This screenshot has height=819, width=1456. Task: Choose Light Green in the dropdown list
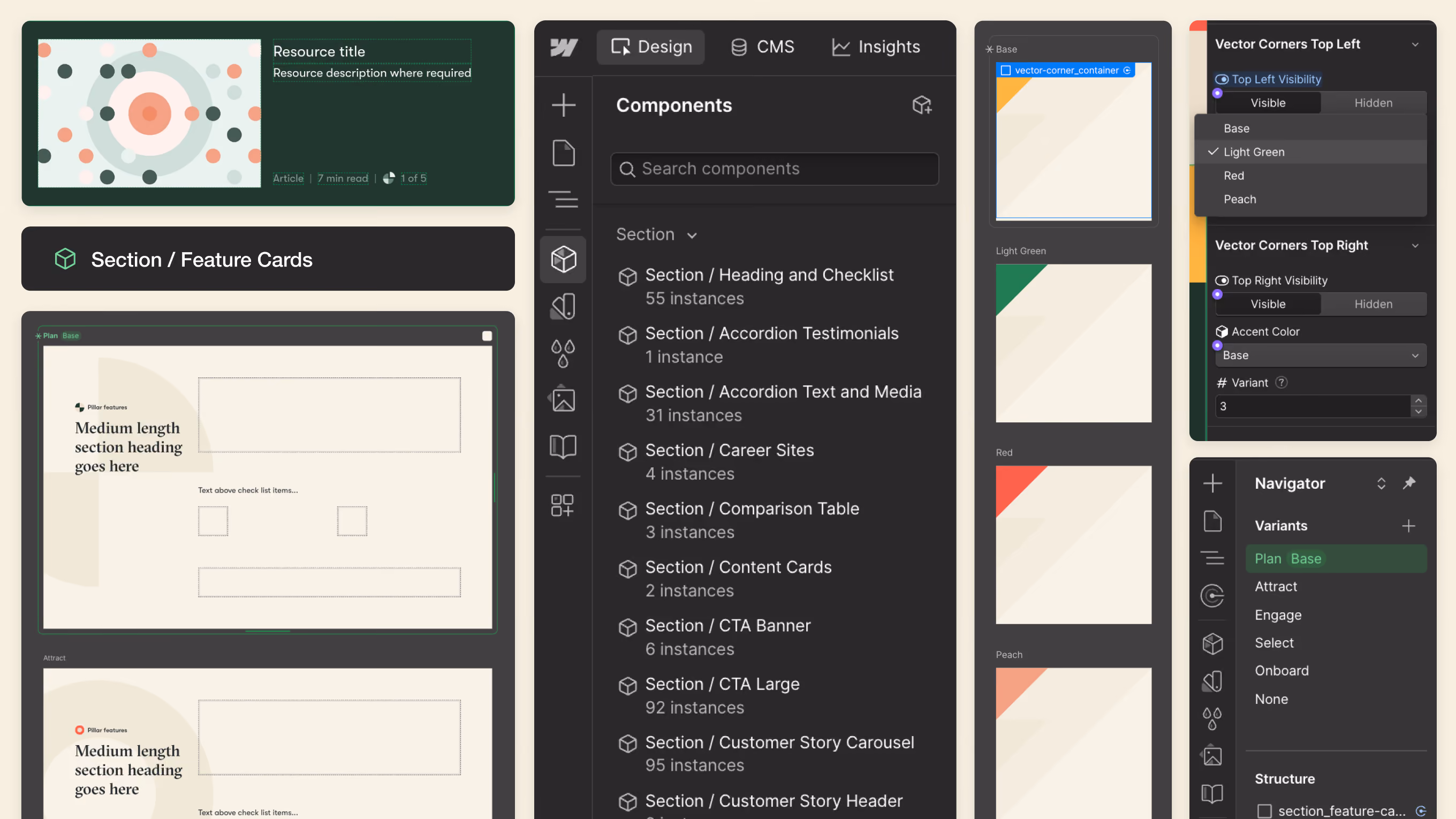click(1310, 152)
